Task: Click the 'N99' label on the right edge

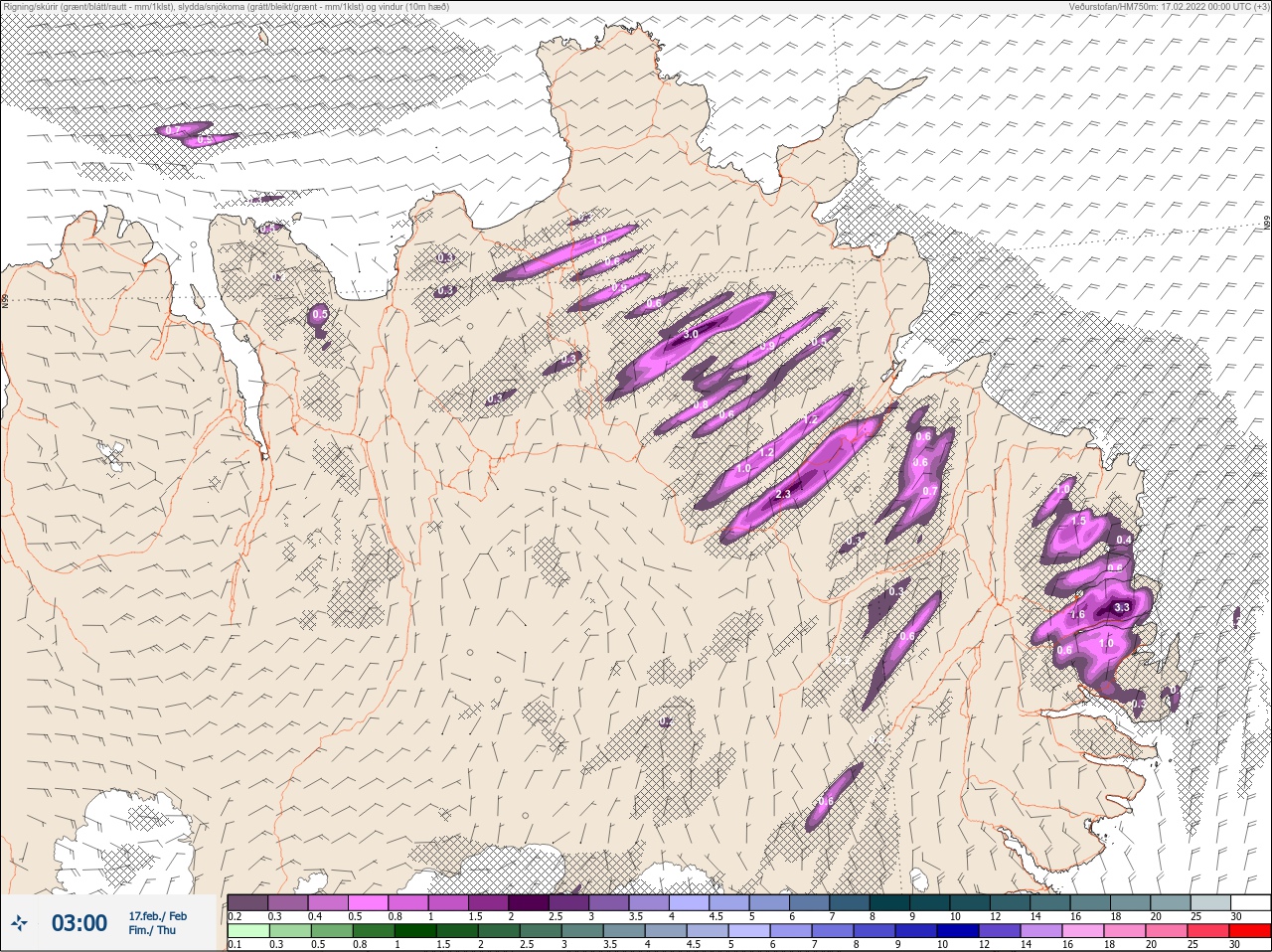Action: click(1267, 224)
